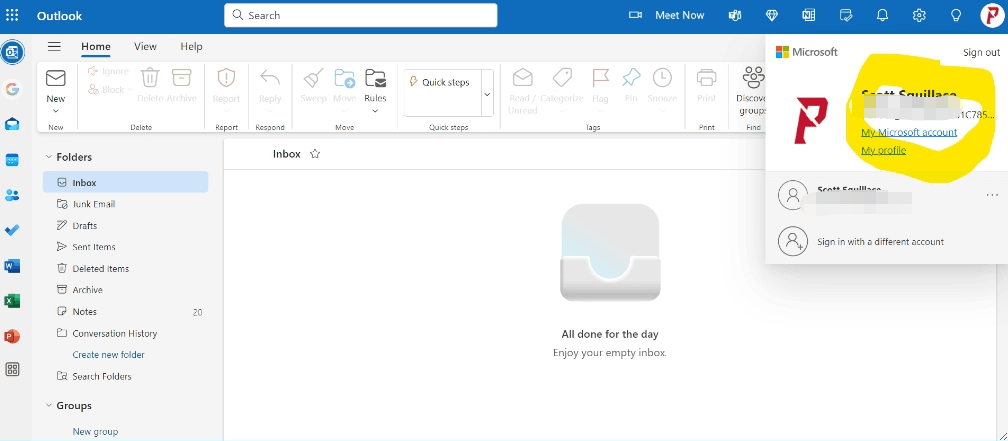The width and height of the screenshot is (1008, 441).
Task: Click the Search input box
Action: coord(361,15)
